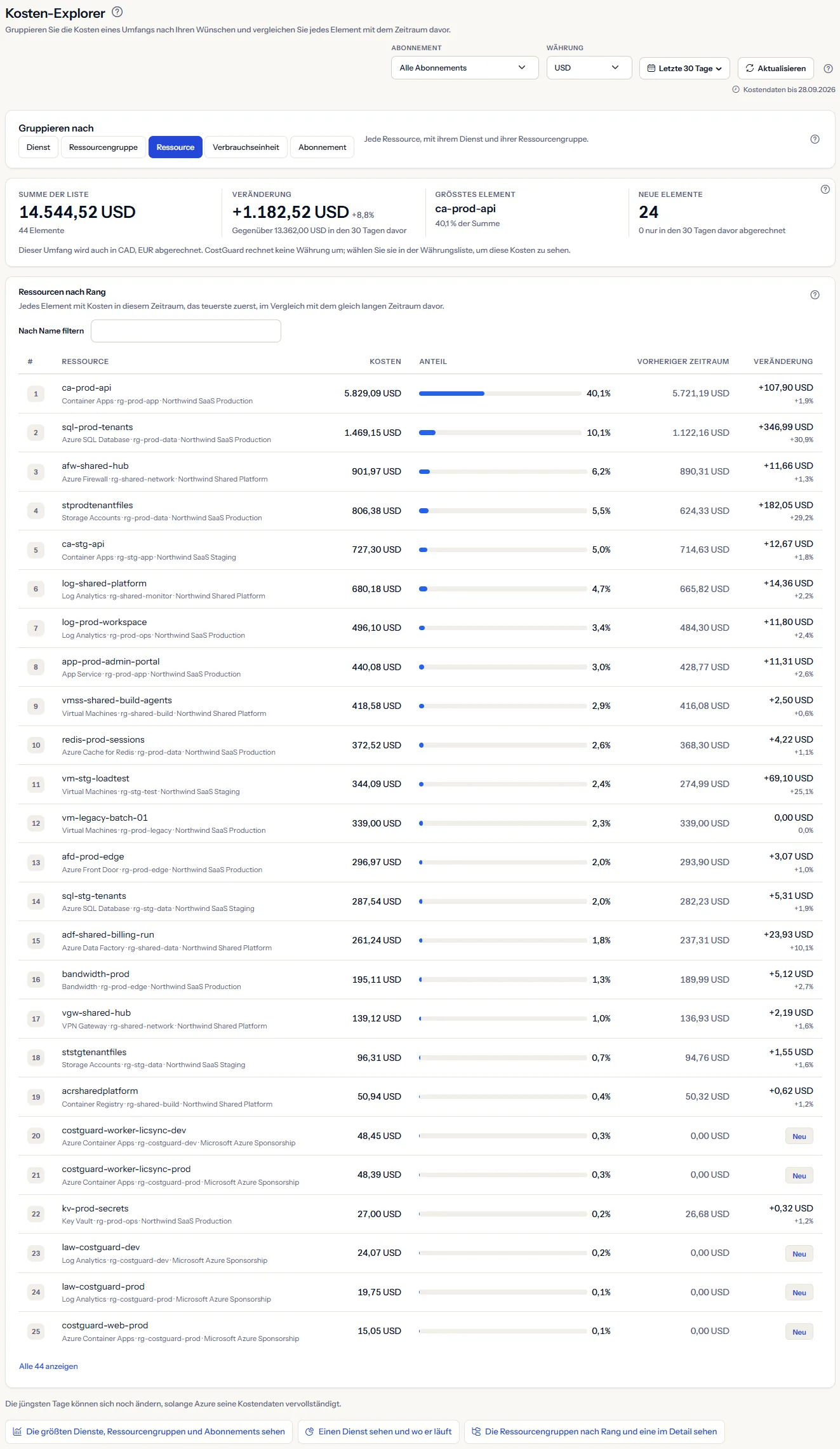Select resource kv-prod-secrets
This screenshot has height=1449, width=840.
95,1208
